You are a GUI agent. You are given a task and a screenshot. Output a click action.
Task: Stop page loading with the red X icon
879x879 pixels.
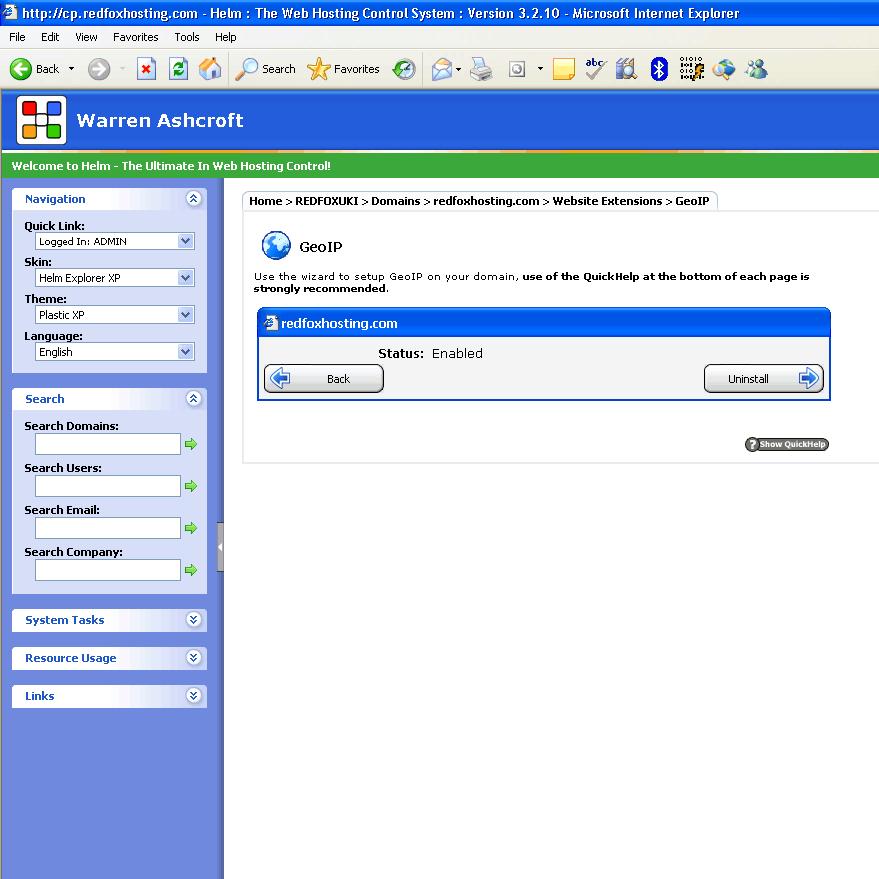click(x=146, y=69)
